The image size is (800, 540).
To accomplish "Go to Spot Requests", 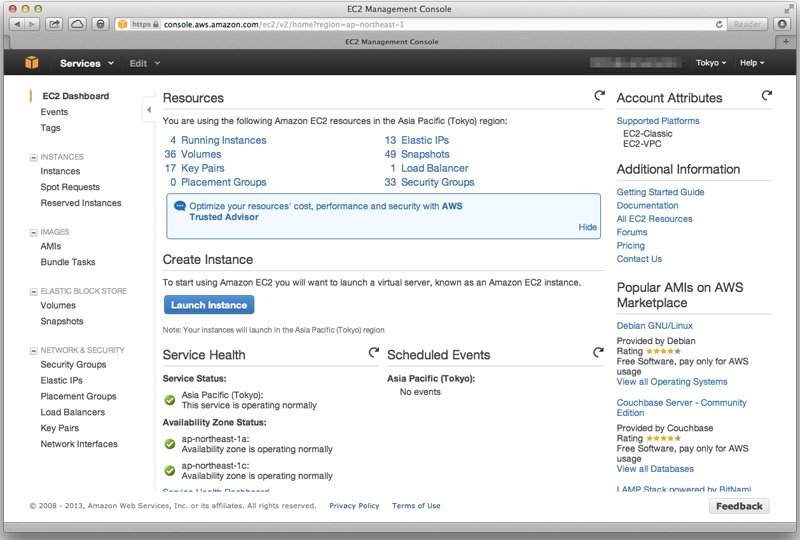I will pos(70,187).
